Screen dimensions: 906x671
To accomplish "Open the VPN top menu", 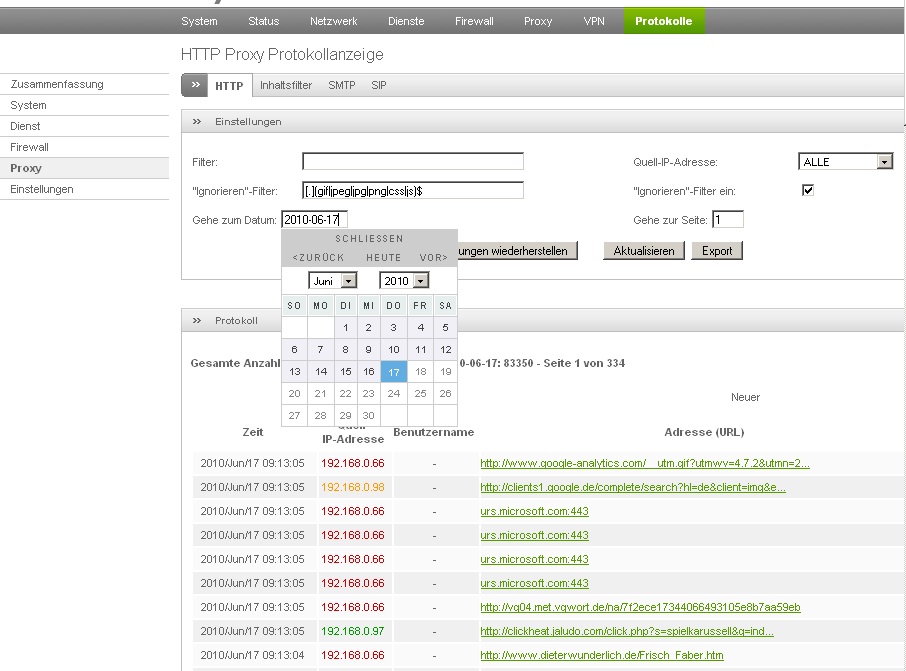I will pos(594,21).
